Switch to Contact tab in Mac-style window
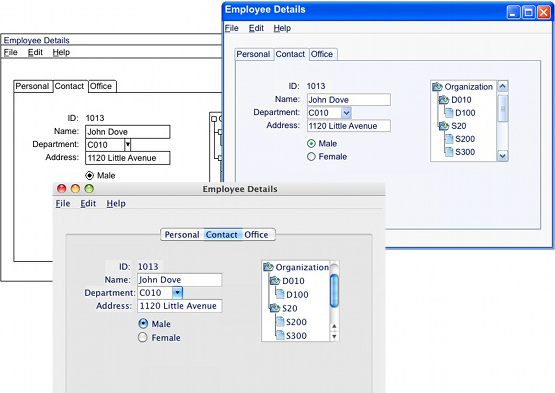The image size is (555, 393). click(223, 234)
